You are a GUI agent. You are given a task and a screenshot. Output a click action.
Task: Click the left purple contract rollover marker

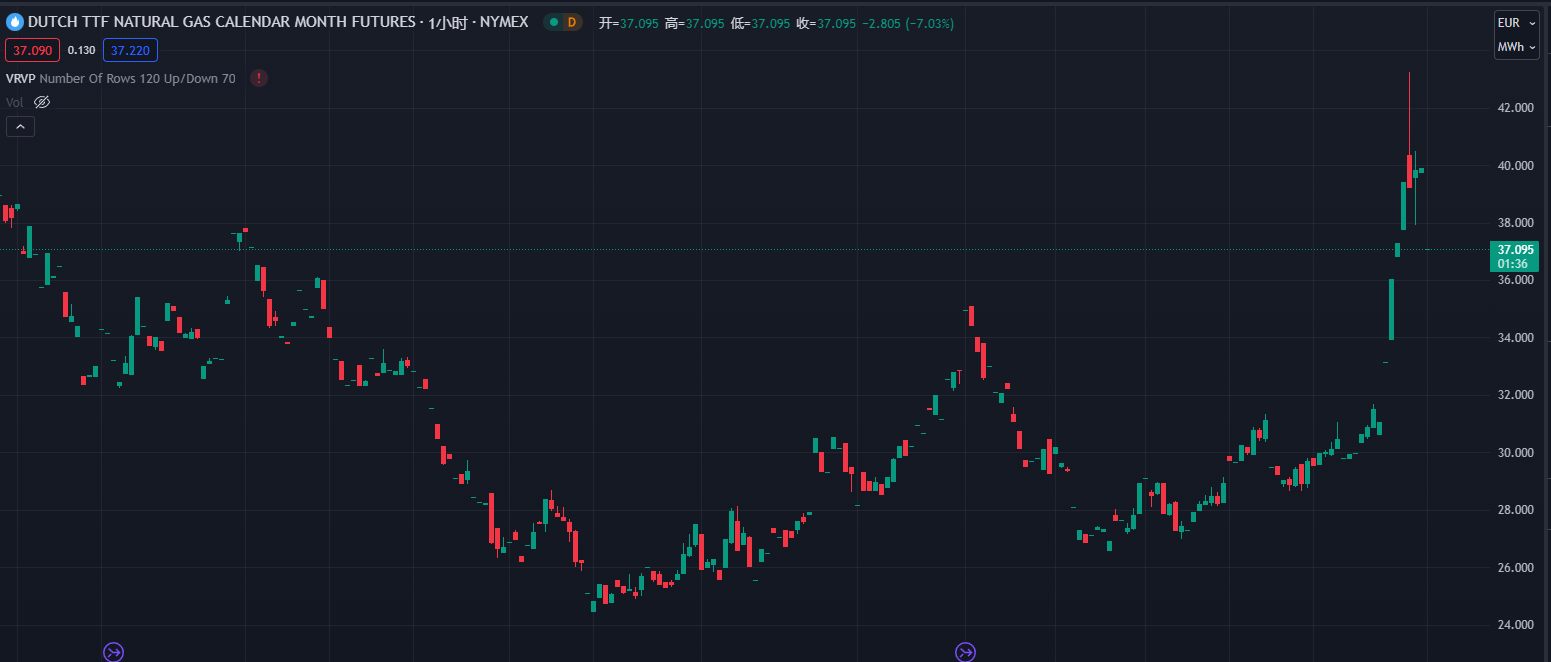[114, 652]
